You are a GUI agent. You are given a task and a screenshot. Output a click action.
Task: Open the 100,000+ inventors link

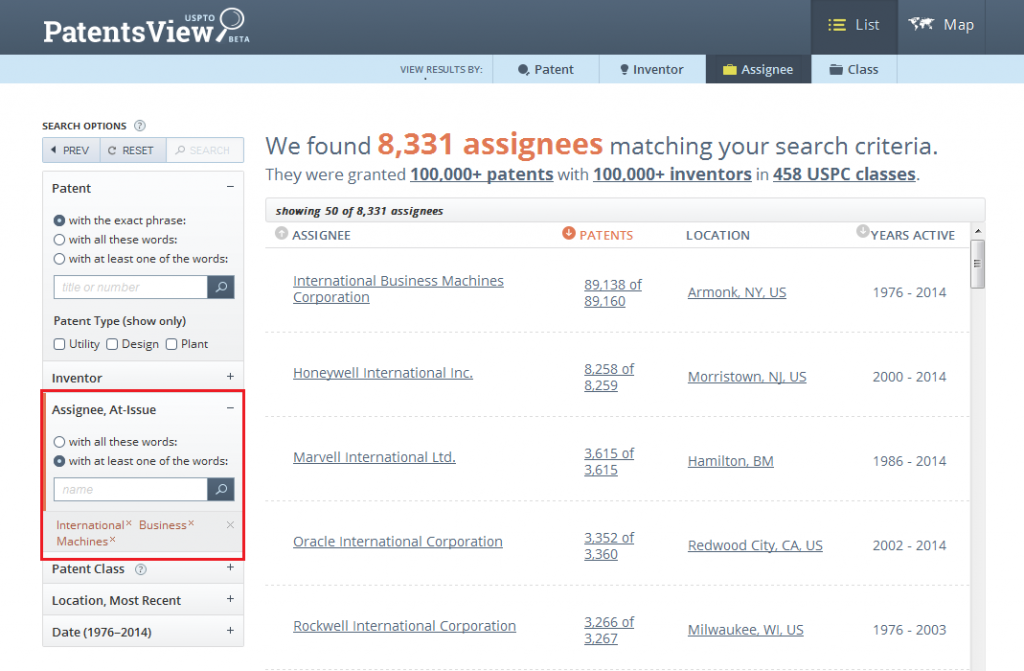672,174
